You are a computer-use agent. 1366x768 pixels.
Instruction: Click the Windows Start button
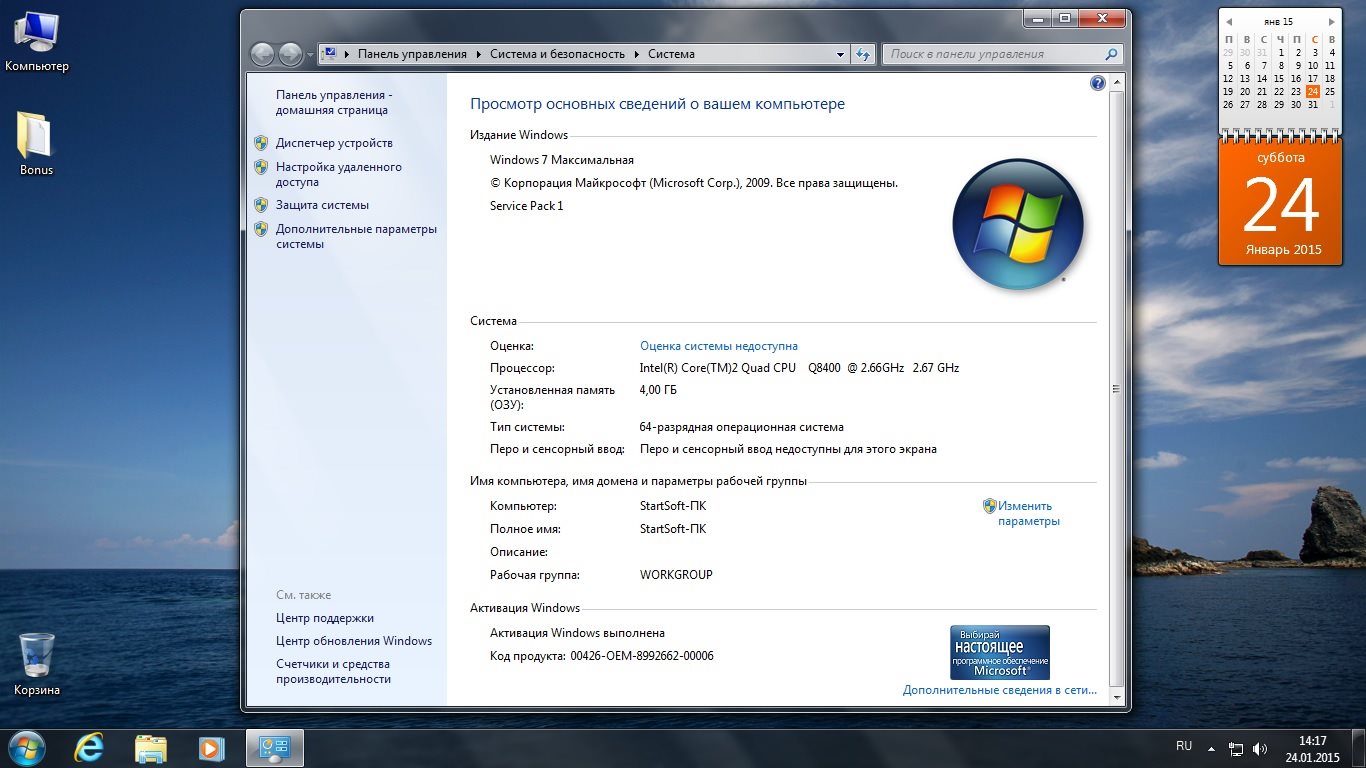click(x=25, y=747)
